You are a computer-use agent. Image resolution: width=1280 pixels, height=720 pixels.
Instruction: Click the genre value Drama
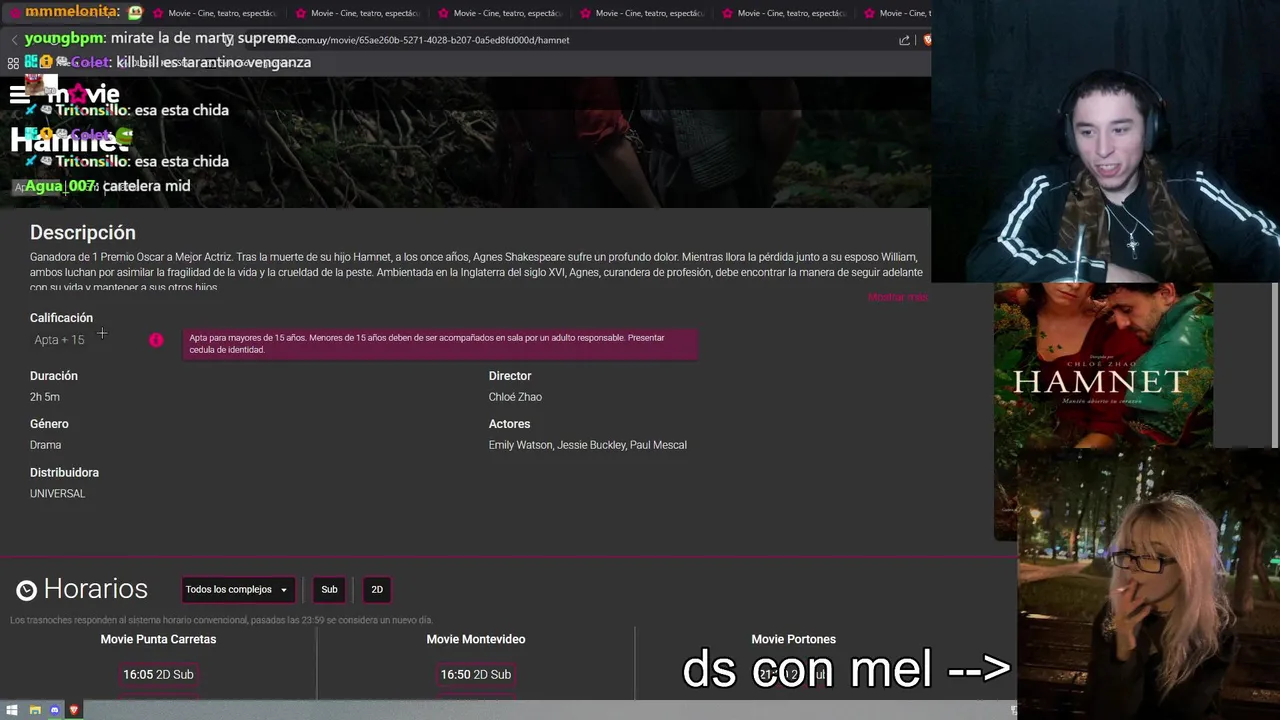coord(45,445)
